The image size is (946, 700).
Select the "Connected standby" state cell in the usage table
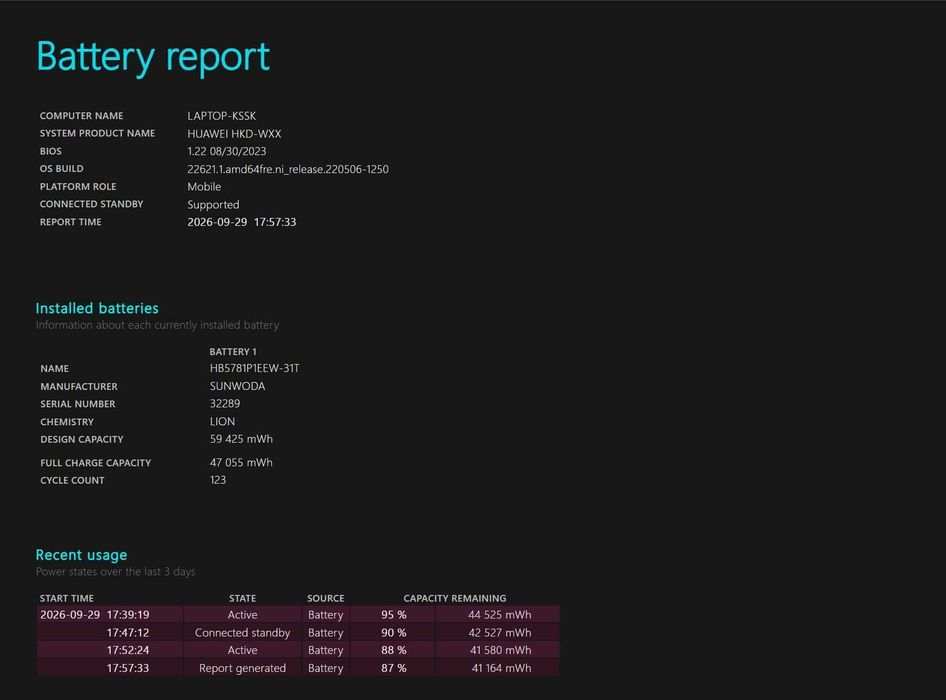pos(243,633)
